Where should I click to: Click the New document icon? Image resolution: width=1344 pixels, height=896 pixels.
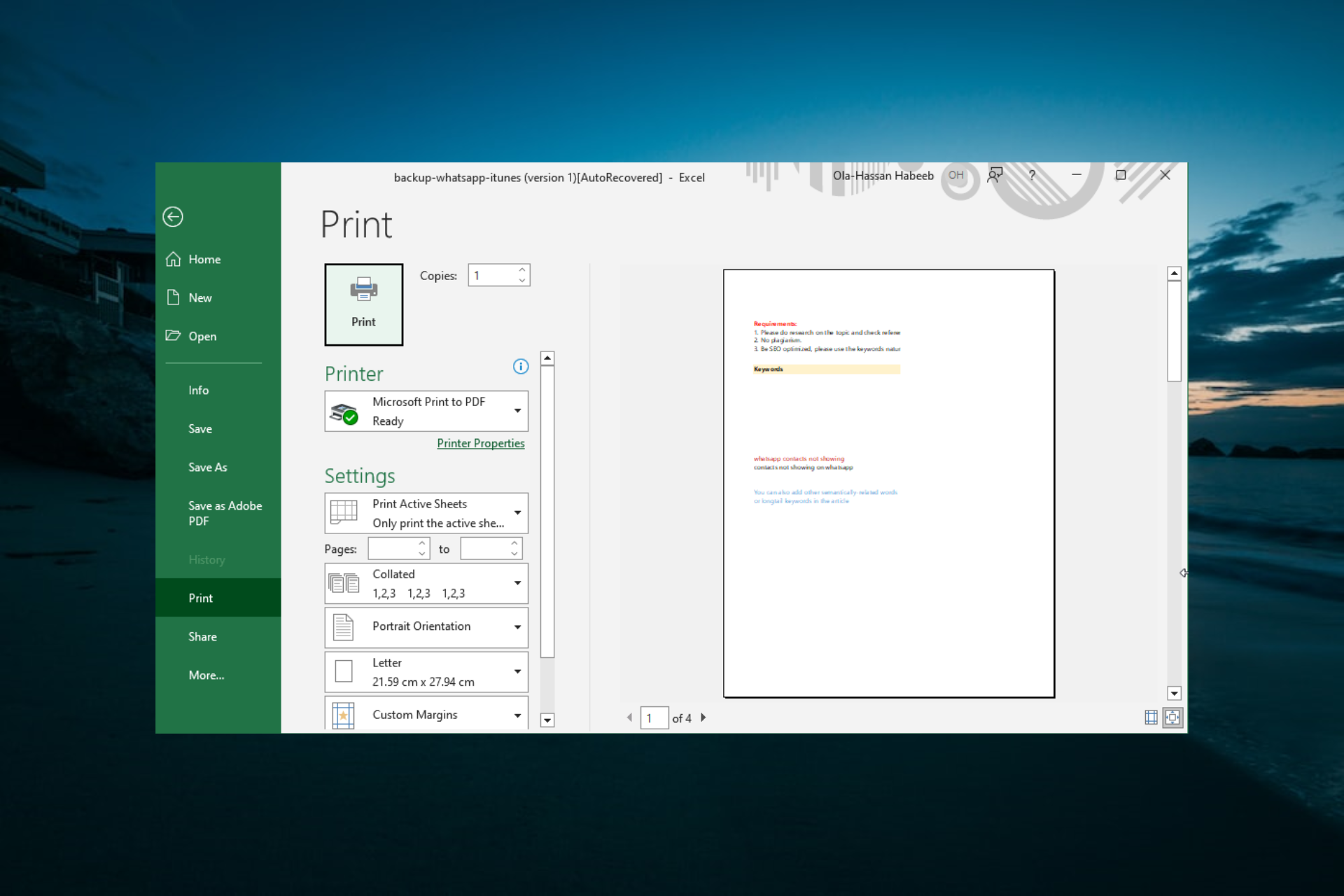pos(176,297)
